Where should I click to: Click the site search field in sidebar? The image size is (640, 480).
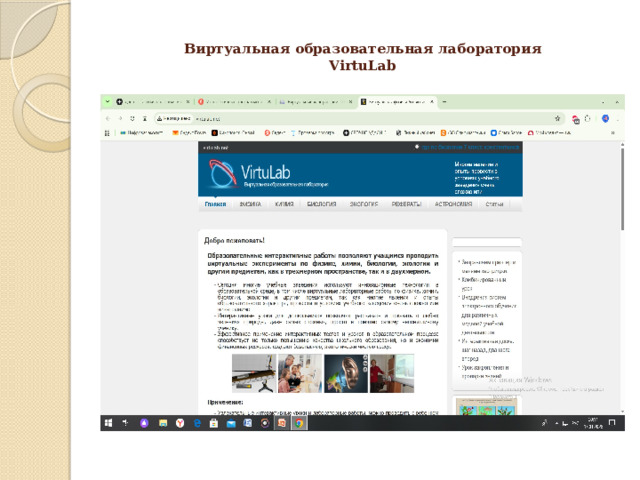click(x=487, y=242)
